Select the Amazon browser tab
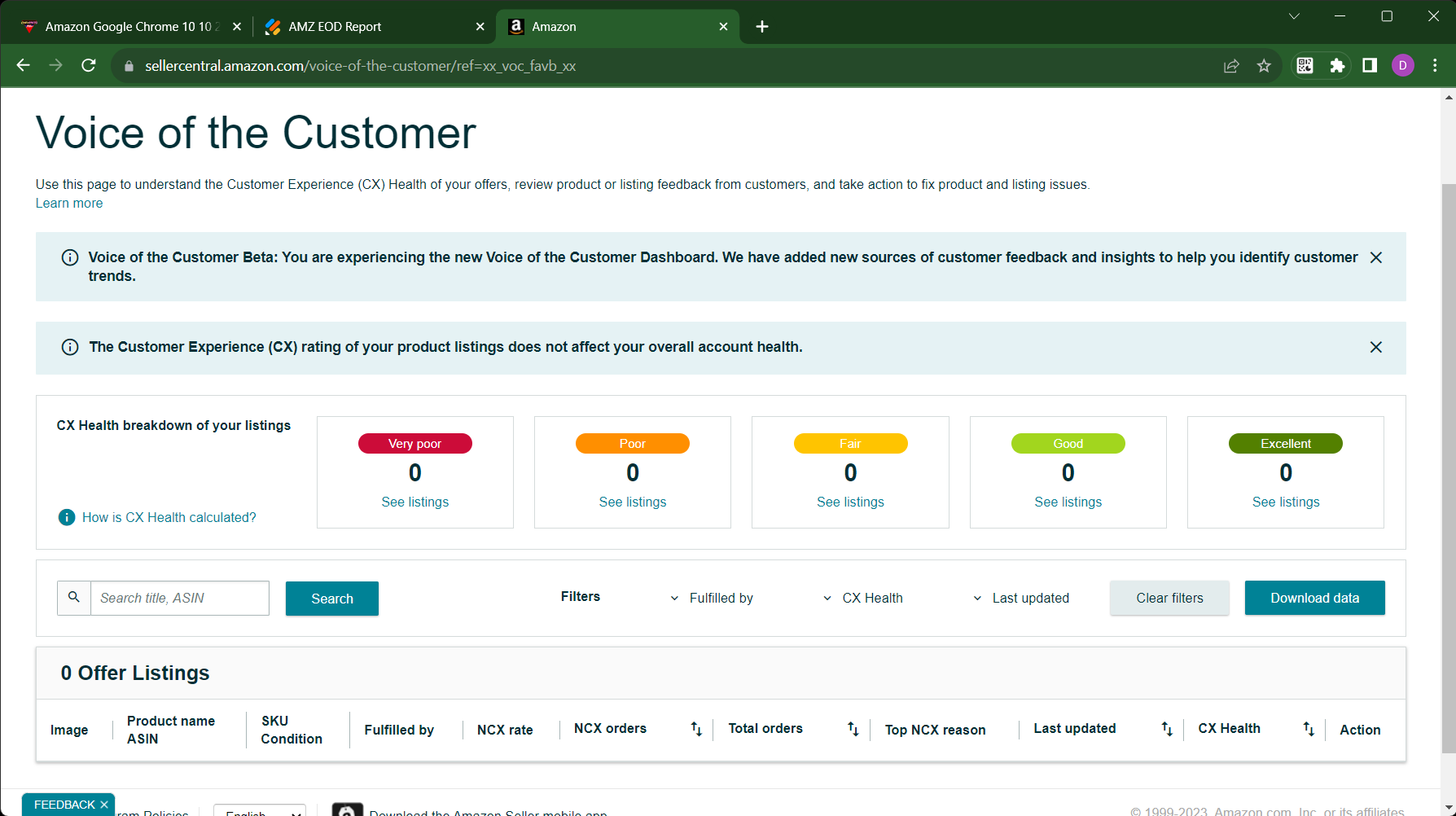1456x816 pixels. tap(618, 27)
